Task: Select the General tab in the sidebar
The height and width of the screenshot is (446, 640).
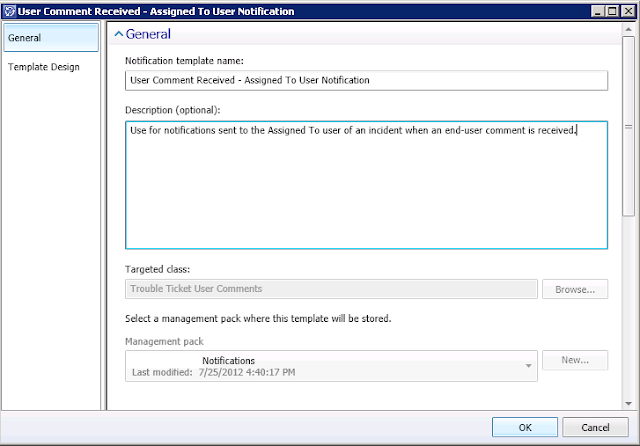Action: 51,38
